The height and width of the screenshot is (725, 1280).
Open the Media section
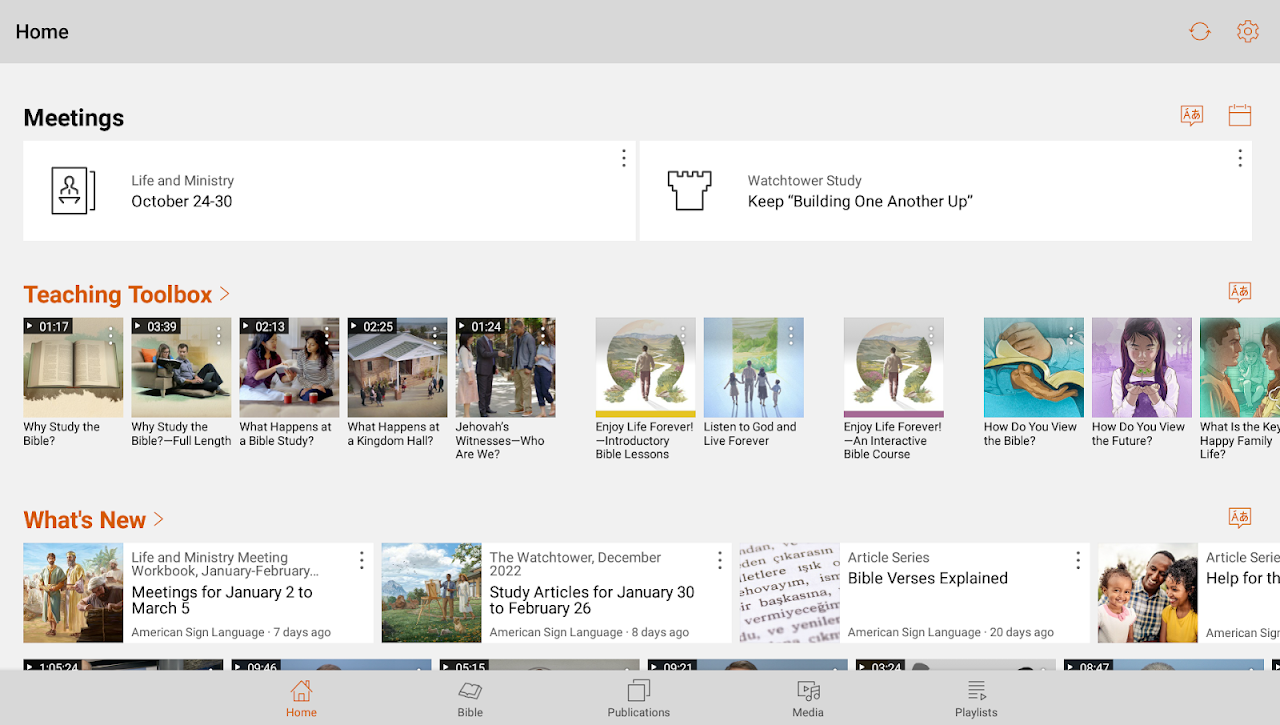tap(807, 697)
